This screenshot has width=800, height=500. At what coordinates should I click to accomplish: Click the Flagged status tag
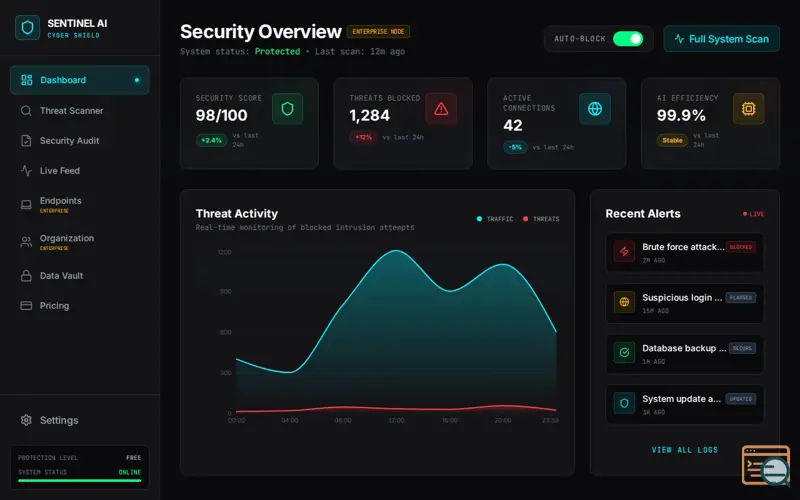741,297
